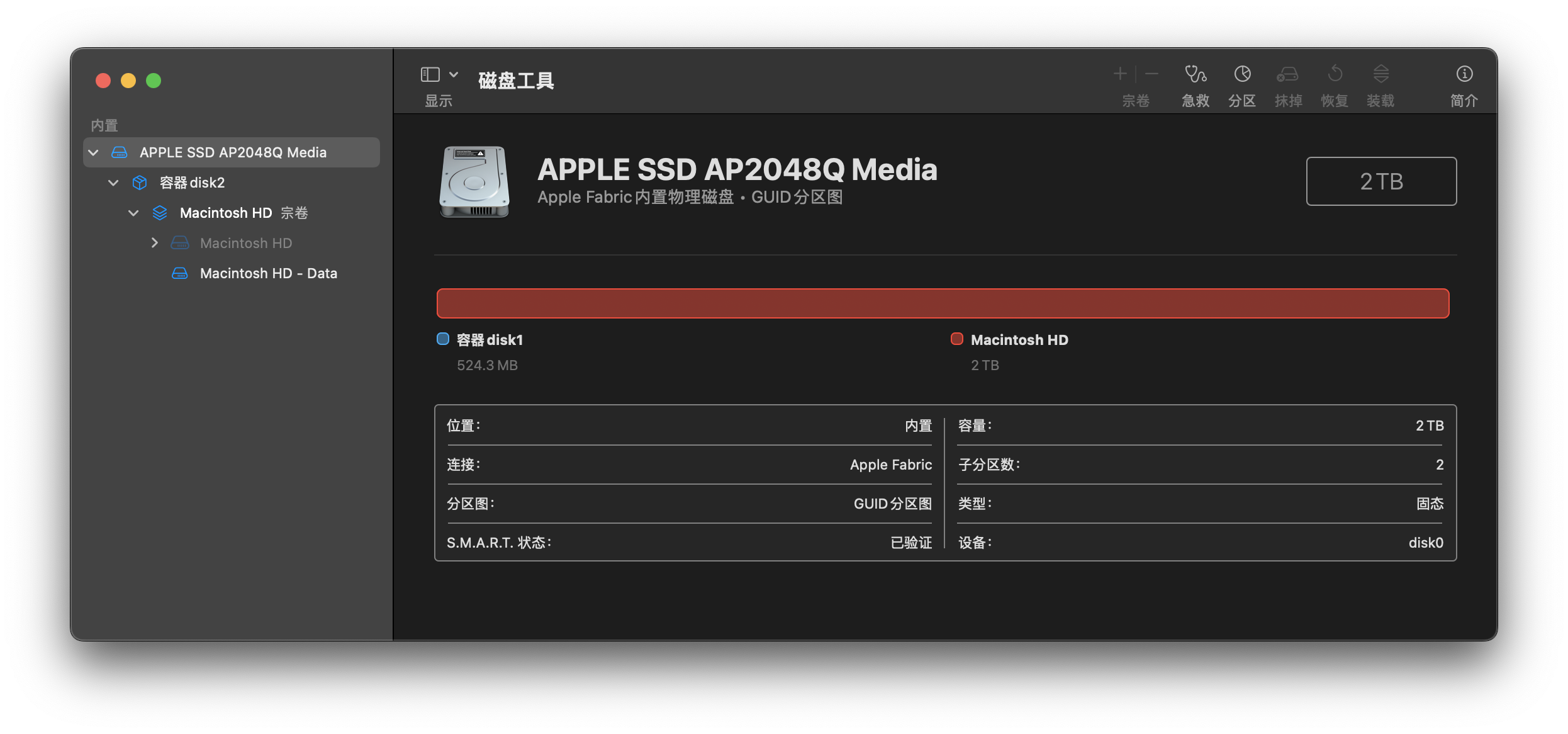Open the Partition (分区) tool
Image resolution: width=1568 pixels, height=734 pixels.
click(1242, 75)
